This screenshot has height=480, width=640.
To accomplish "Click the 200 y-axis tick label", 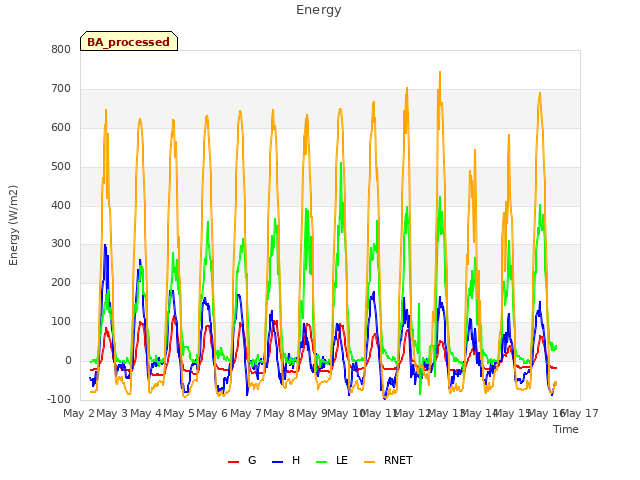I will pyautogui.click(x=61, y=282).
